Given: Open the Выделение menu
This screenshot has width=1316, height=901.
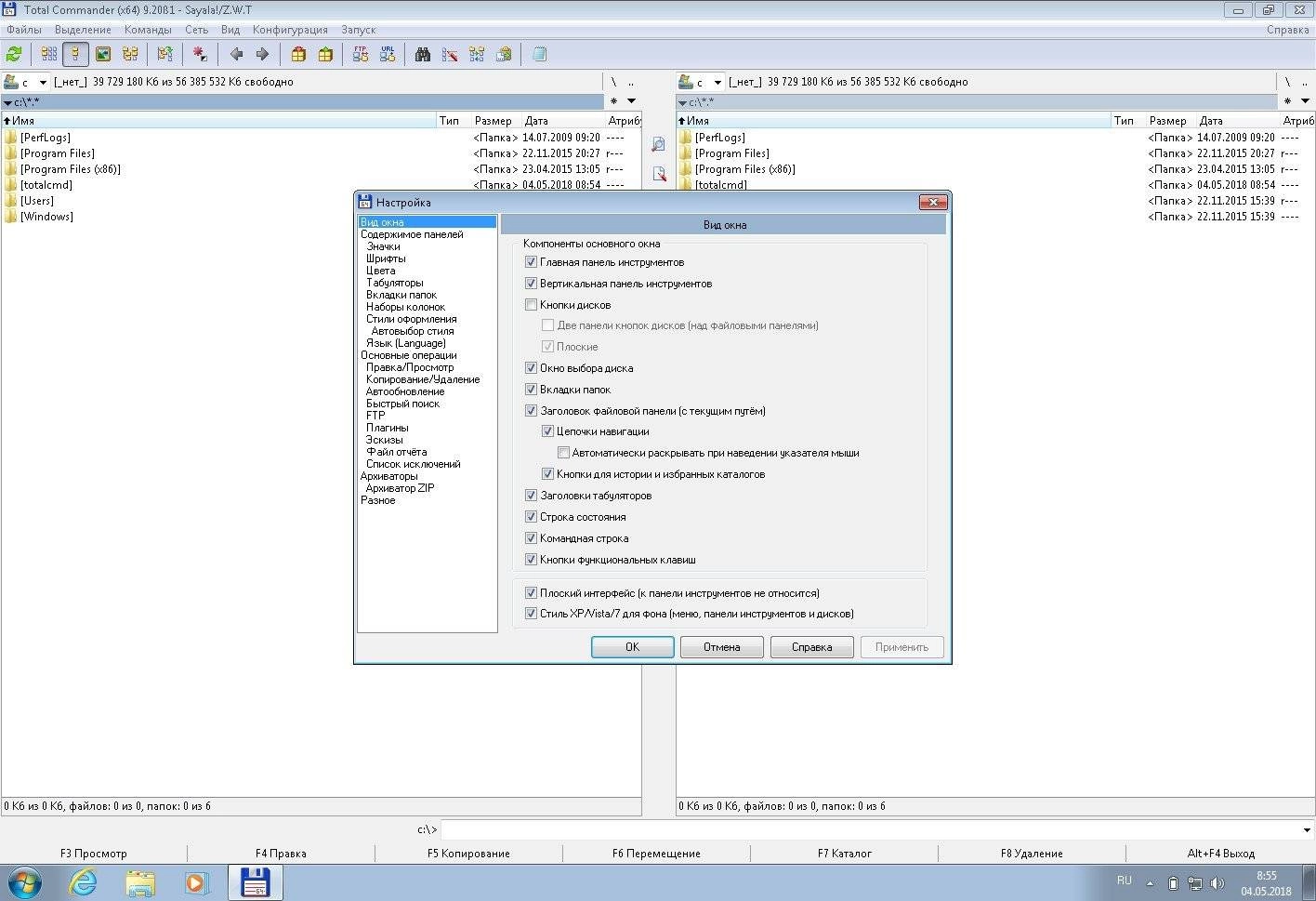Looking at the screenshot, I should pyautogui.click(x=83, y=30).
